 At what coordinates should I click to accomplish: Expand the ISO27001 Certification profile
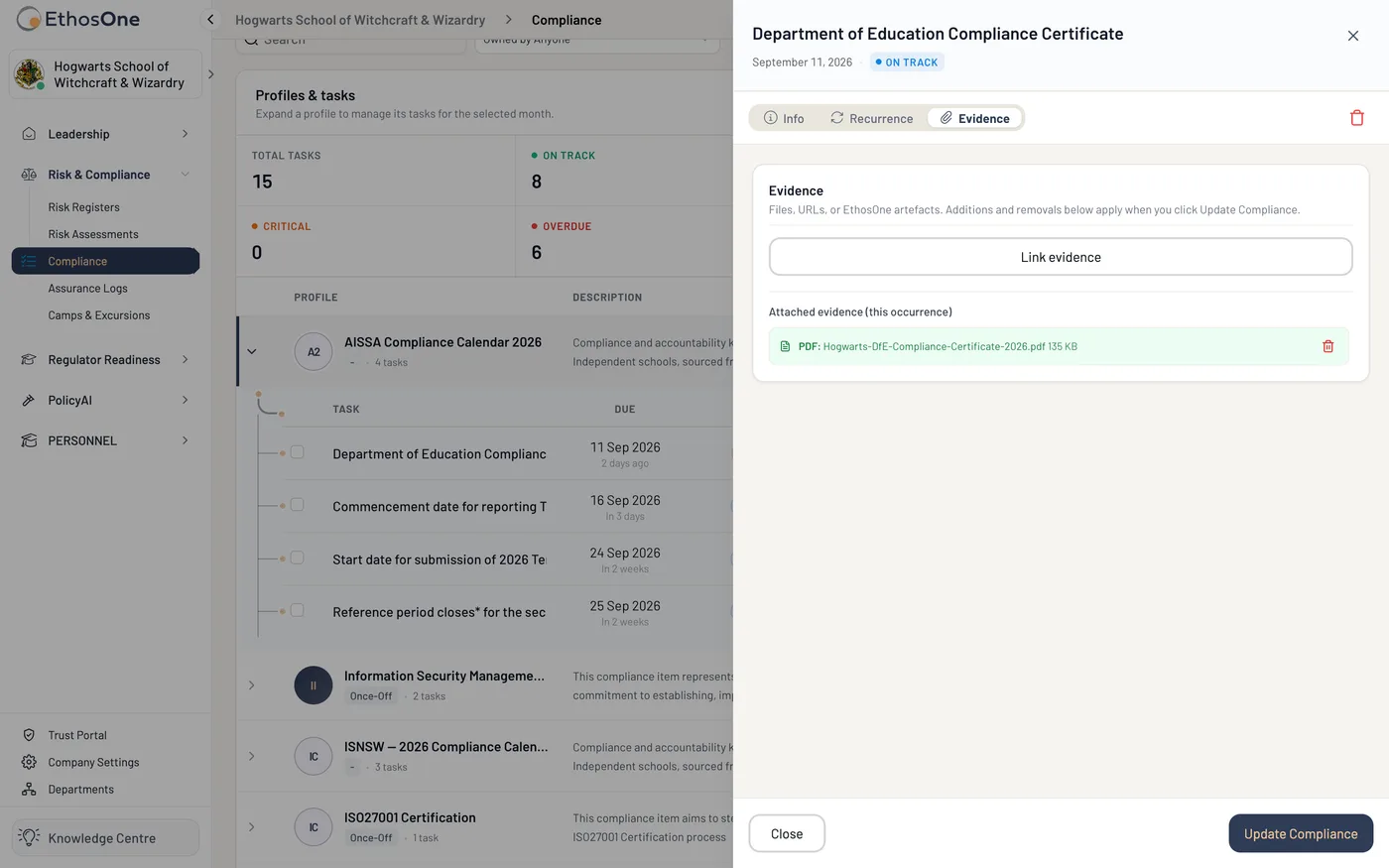point(252,827)
